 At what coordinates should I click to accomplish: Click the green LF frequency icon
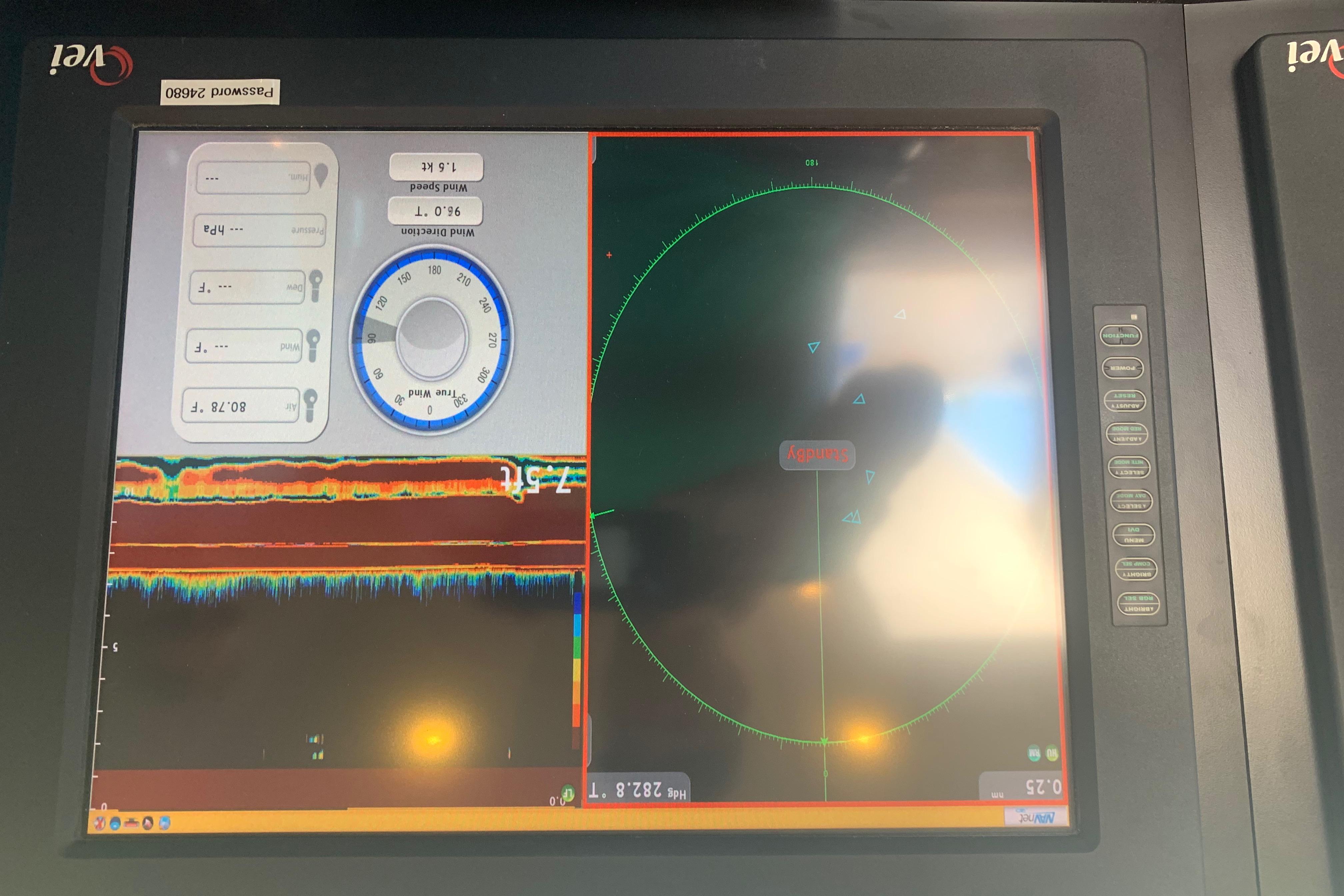tap(568, 793)
